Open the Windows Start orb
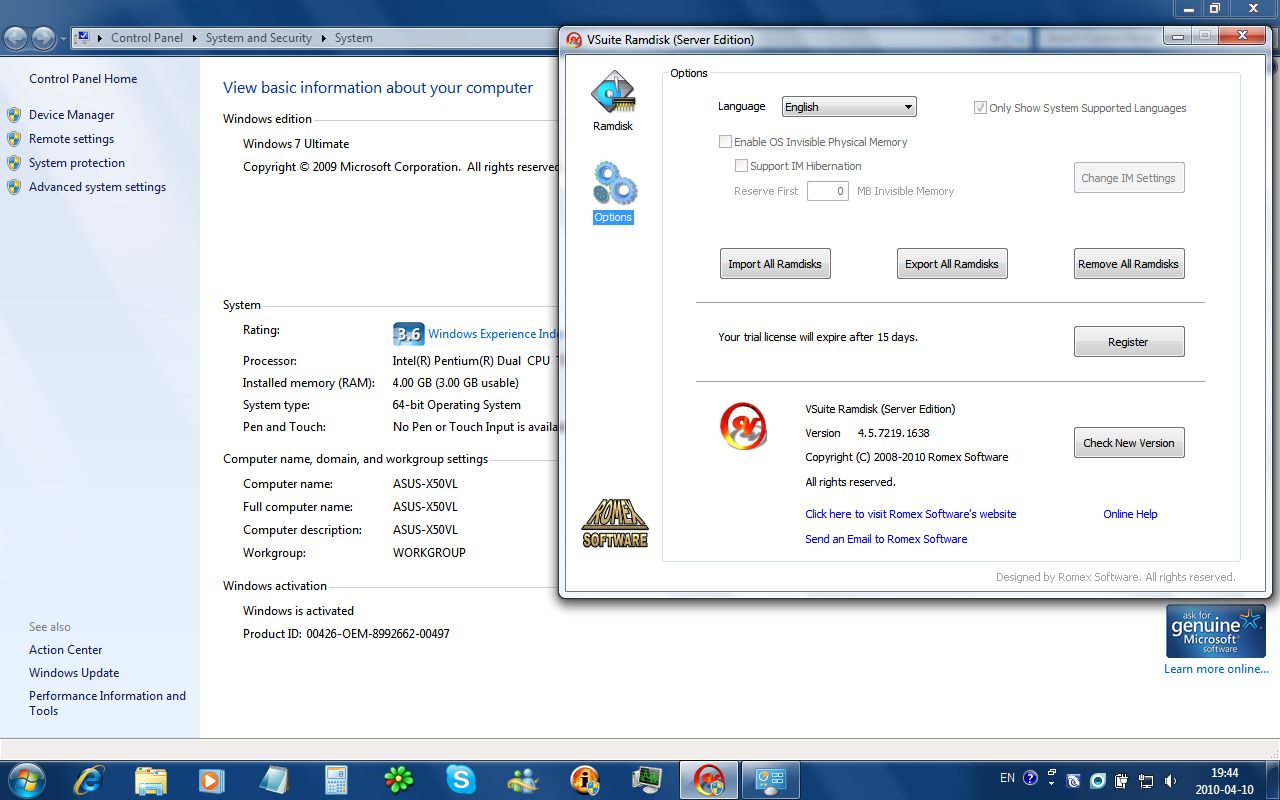Screen dimensions: 1280x800 pyautogui.click(x=26, y=779)
